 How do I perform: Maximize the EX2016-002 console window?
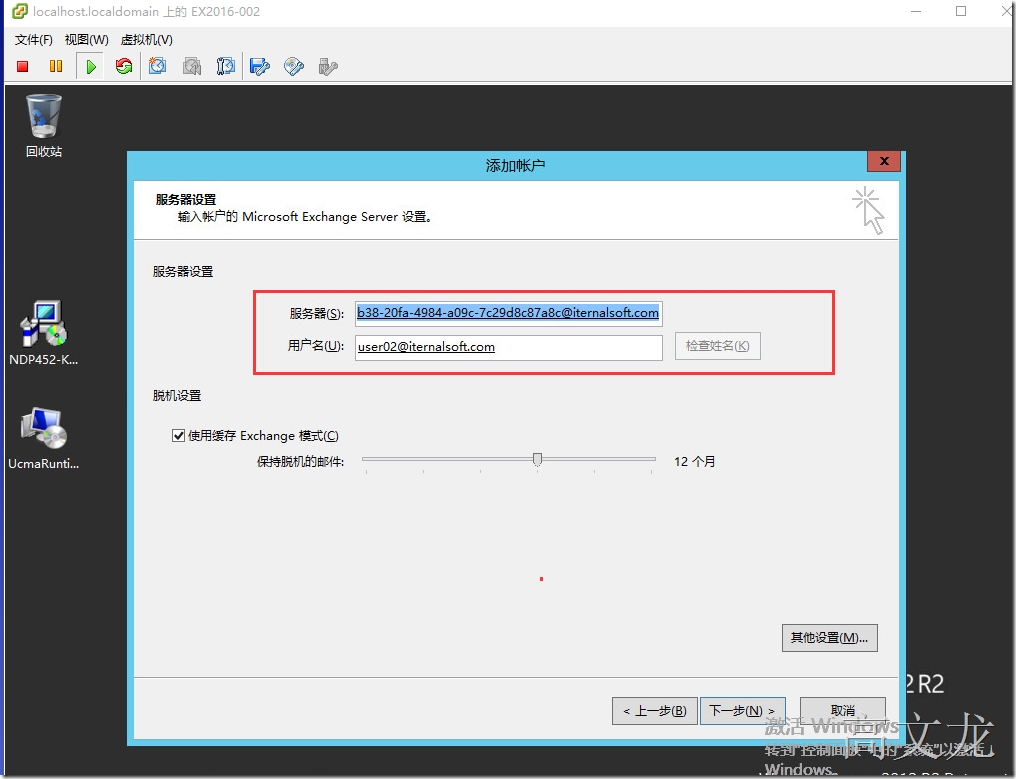961,11
